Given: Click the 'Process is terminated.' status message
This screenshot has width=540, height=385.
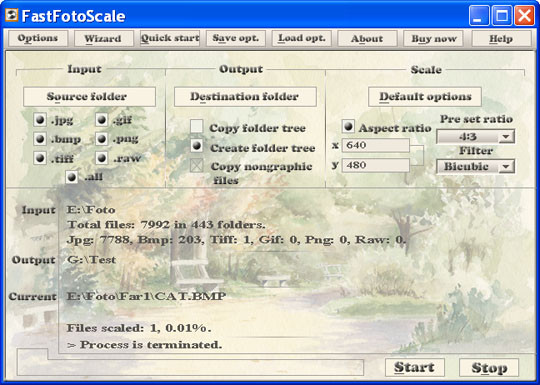Looking at the screenshot, I should coord(145,345).
